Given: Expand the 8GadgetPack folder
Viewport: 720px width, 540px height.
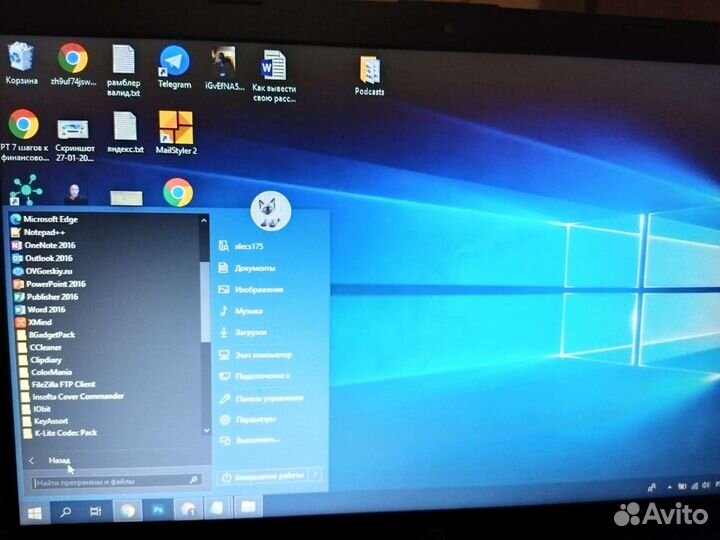Looking at the screenshot, I should pyautogui.click(x=46, y=335).
